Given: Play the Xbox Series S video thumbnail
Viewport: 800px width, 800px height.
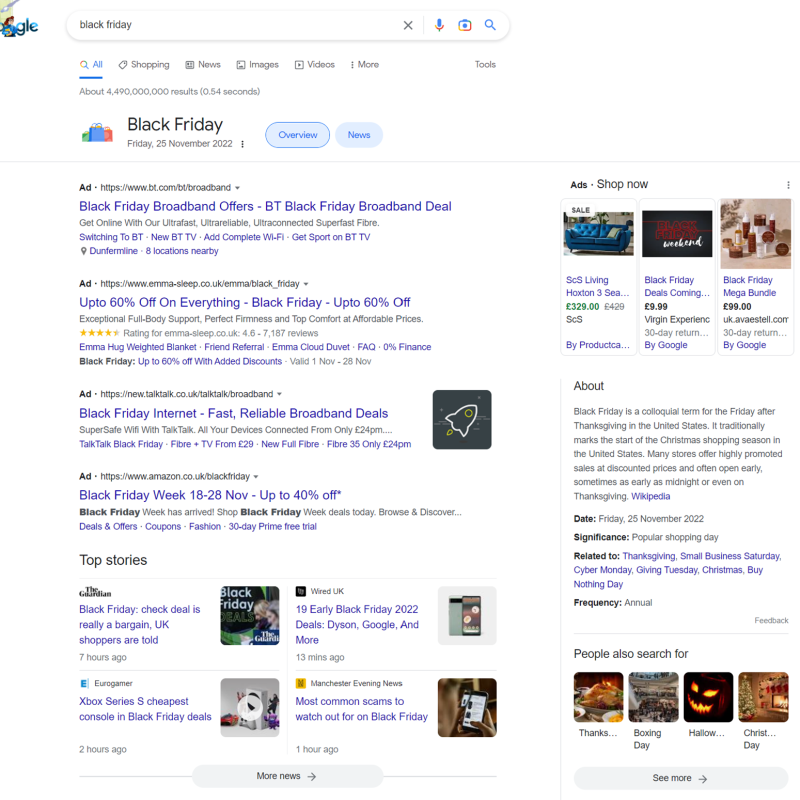Looking at the screenshot, I should point(250,707).
